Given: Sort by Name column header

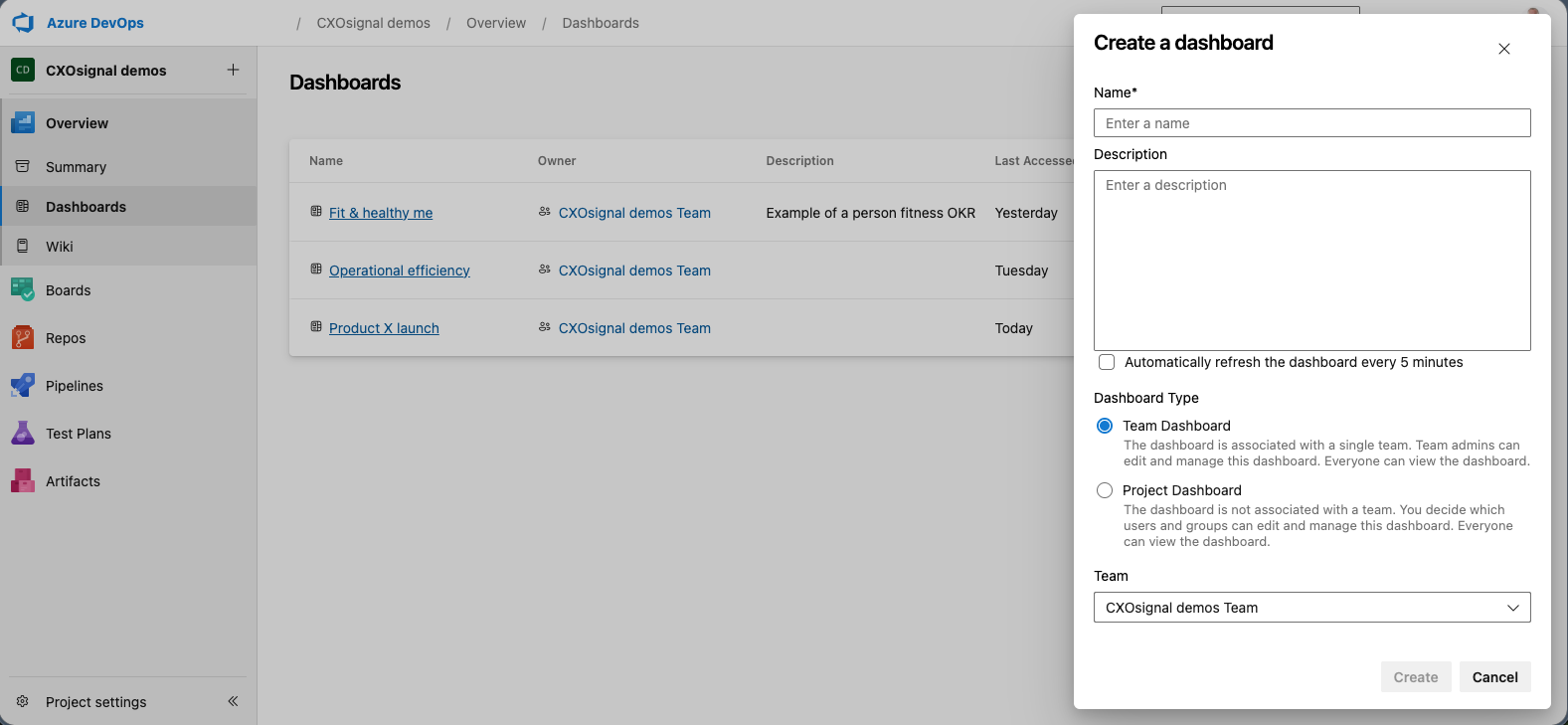Looking at the screenshot, I should [326, 161].
